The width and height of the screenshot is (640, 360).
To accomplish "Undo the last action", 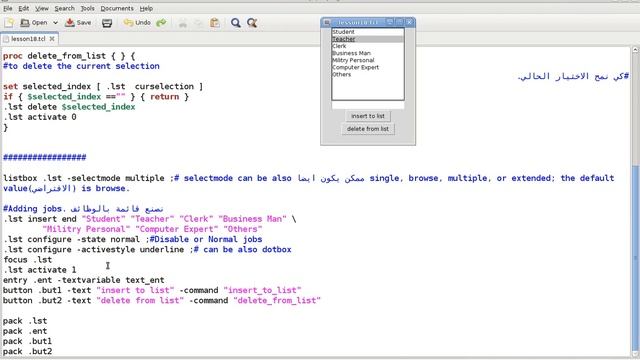I will [137, 23].
